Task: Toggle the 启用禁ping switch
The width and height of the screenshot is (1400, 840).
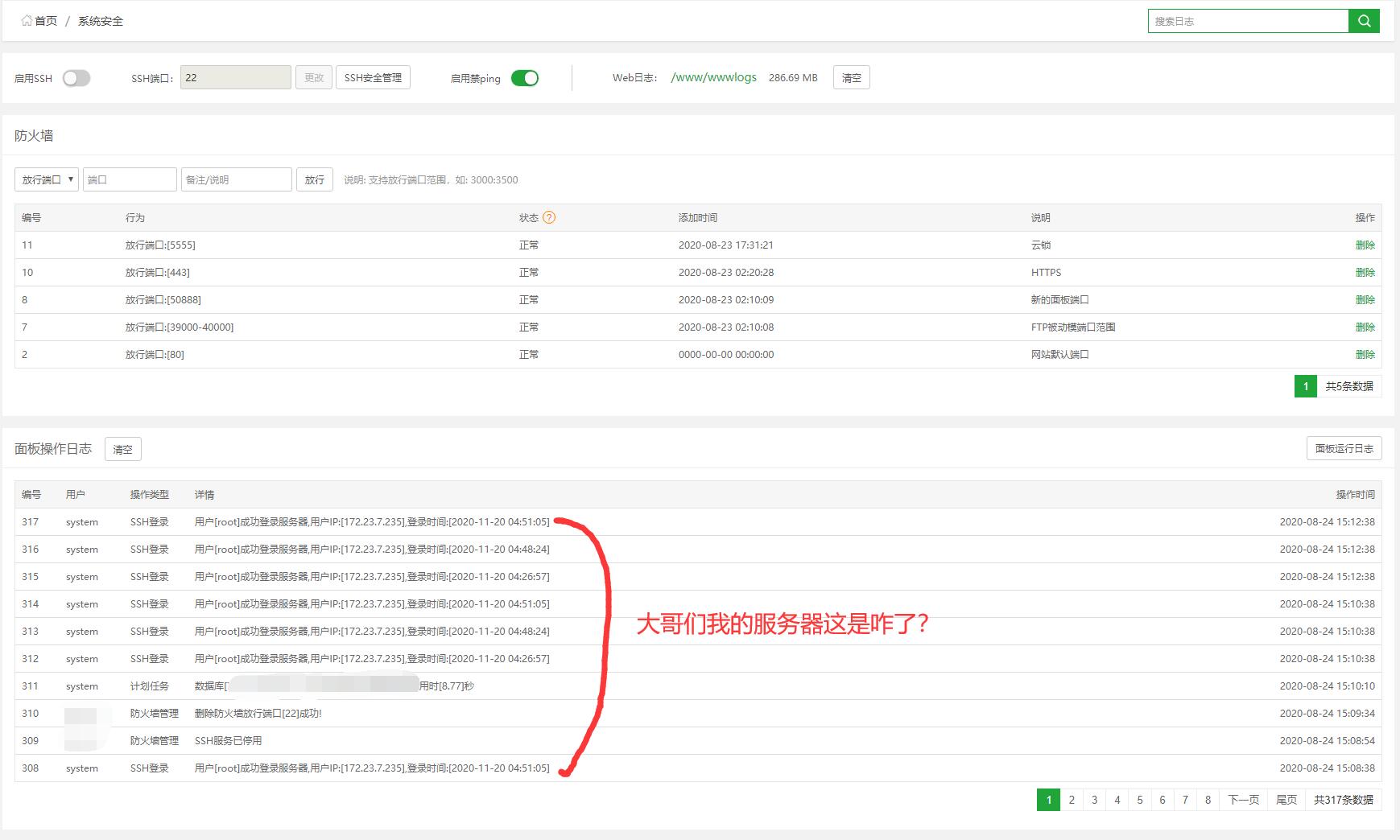Action: click(525, 78)
